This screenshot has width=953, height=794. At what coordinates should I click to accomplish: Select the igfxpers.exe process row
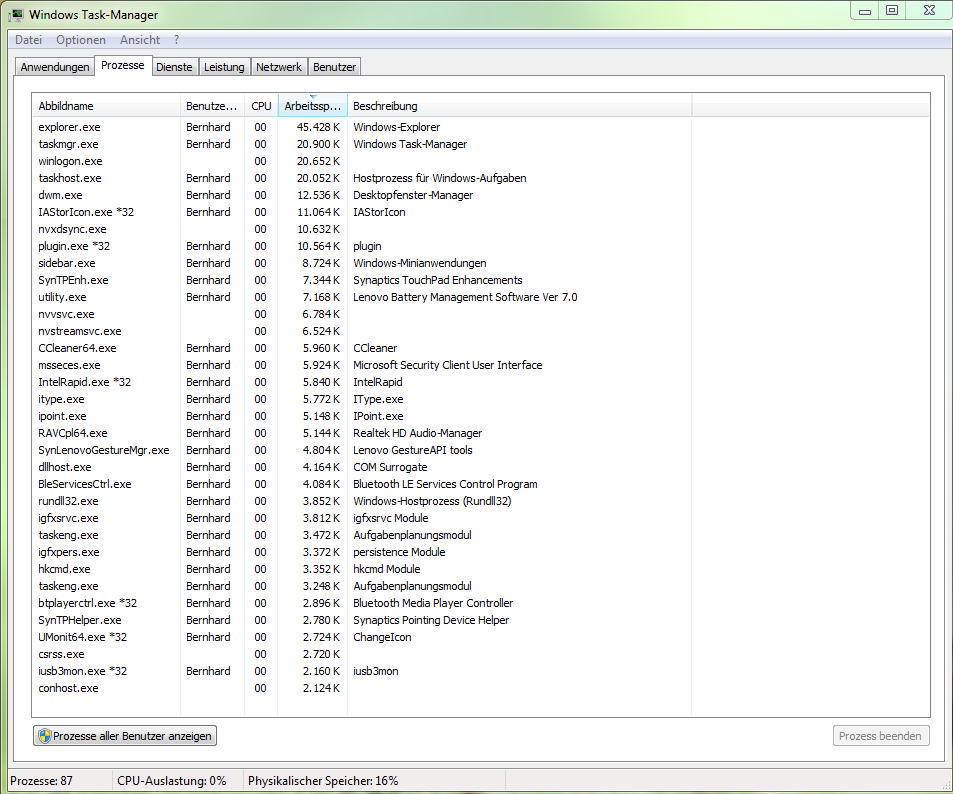pyautogui.click(x=362, y=553)
